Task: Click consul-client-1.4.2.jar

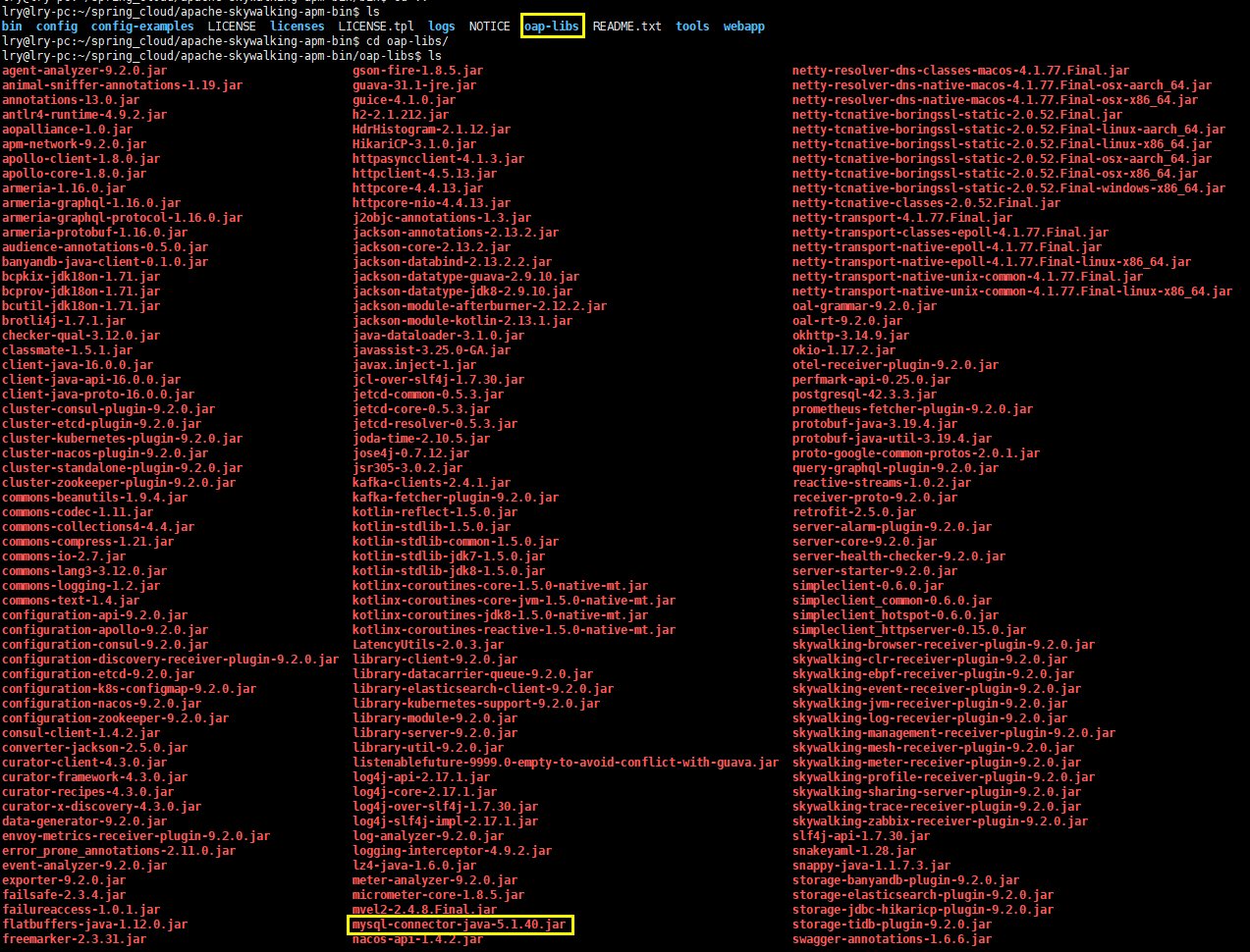Action: click(x=81, y=733)
